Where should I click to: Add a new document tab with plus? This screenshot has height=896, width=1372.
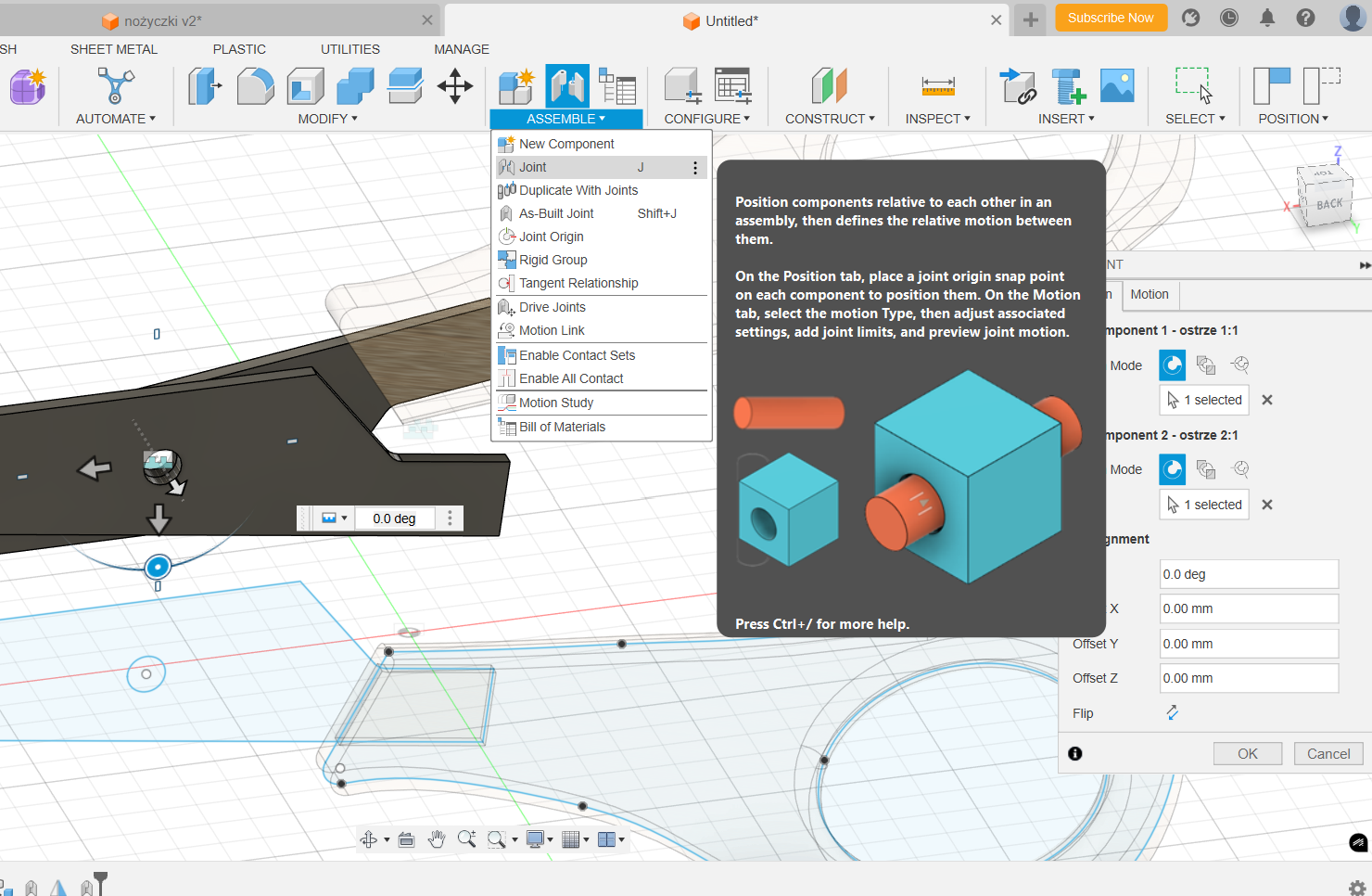[1030, 19]
